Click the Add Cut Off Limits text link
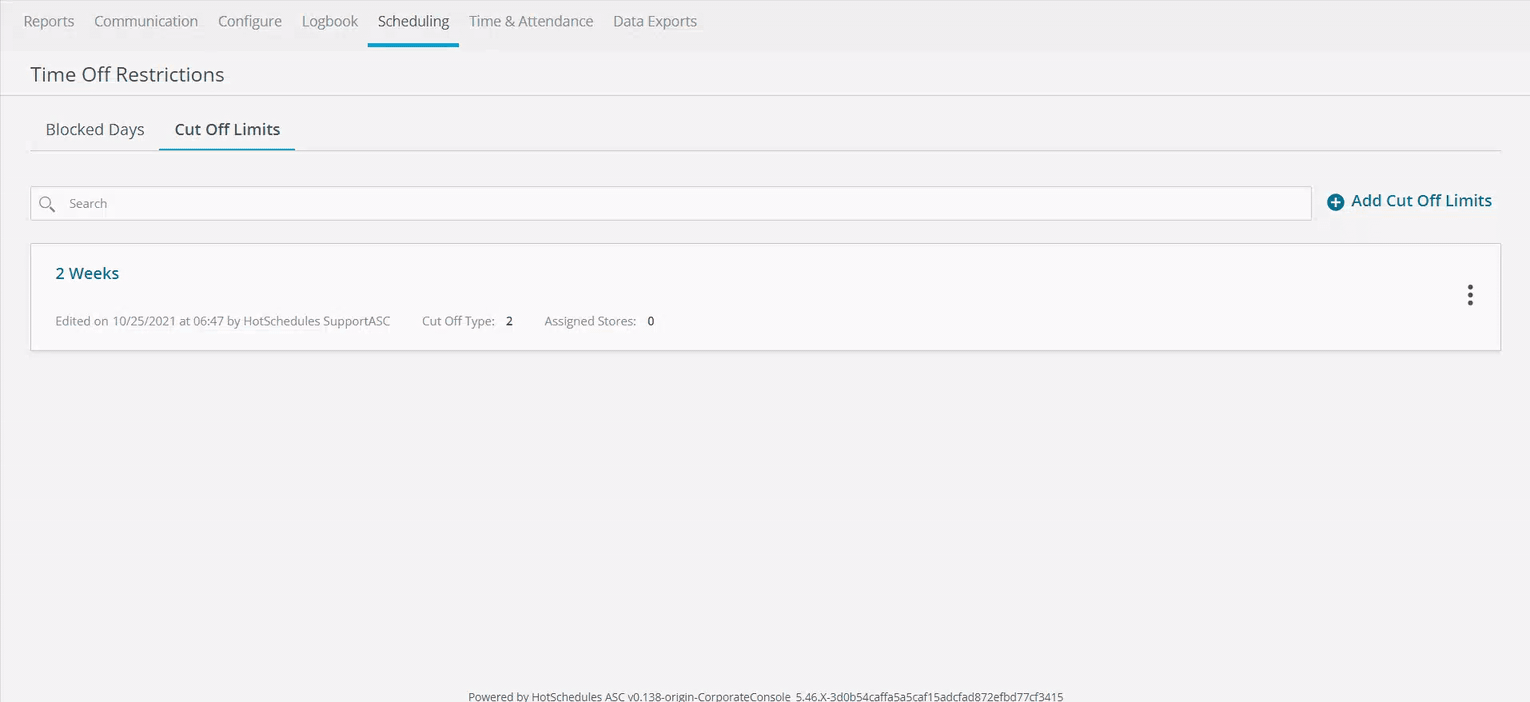Viewport: 1530px width, 702px height. point(1420,201)
